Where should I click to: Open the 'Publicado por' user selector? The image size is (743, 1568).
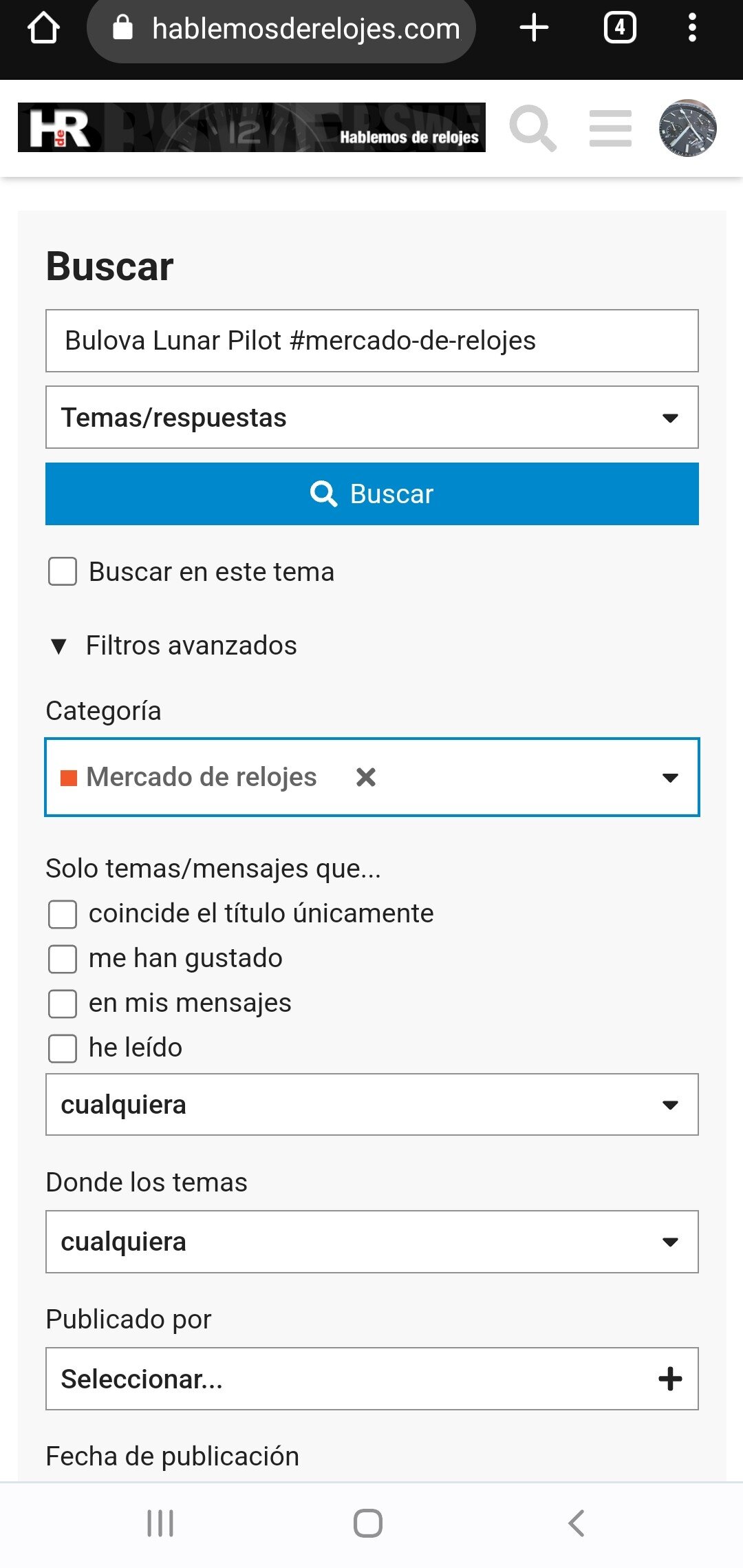tap(371, 1379)
